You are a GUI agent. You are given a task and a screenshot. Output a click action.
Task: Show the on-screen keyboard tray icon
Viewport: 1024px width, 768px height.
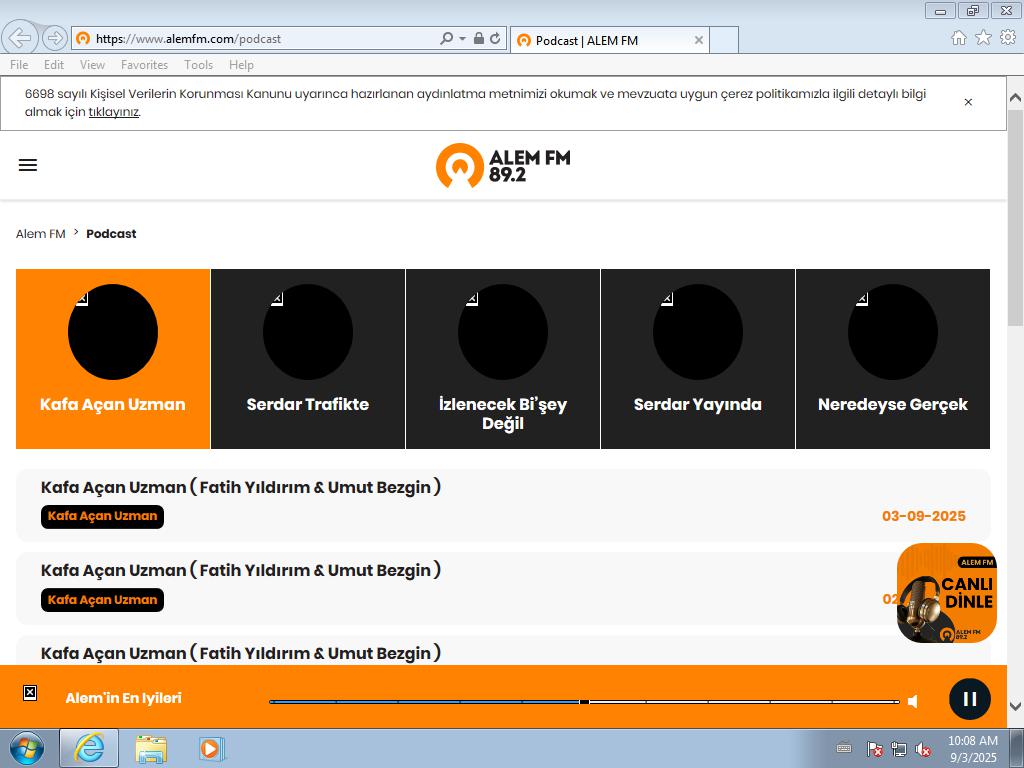844,748
